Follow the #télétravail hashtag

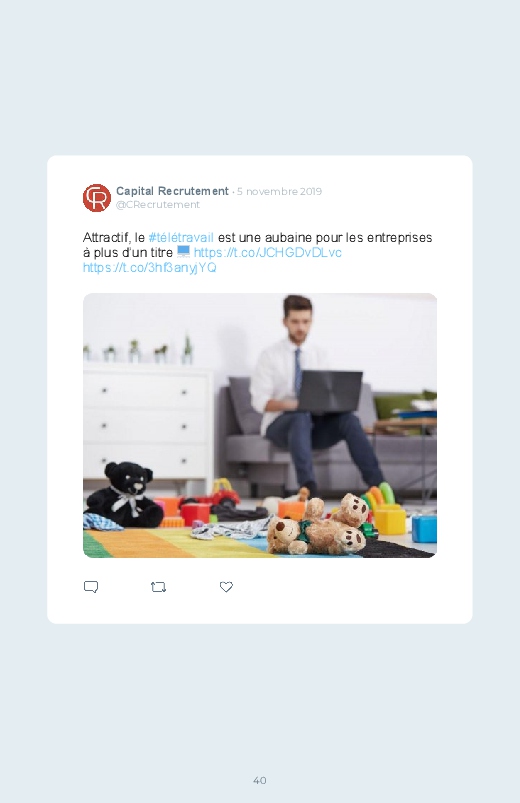[x=181, y=238]
